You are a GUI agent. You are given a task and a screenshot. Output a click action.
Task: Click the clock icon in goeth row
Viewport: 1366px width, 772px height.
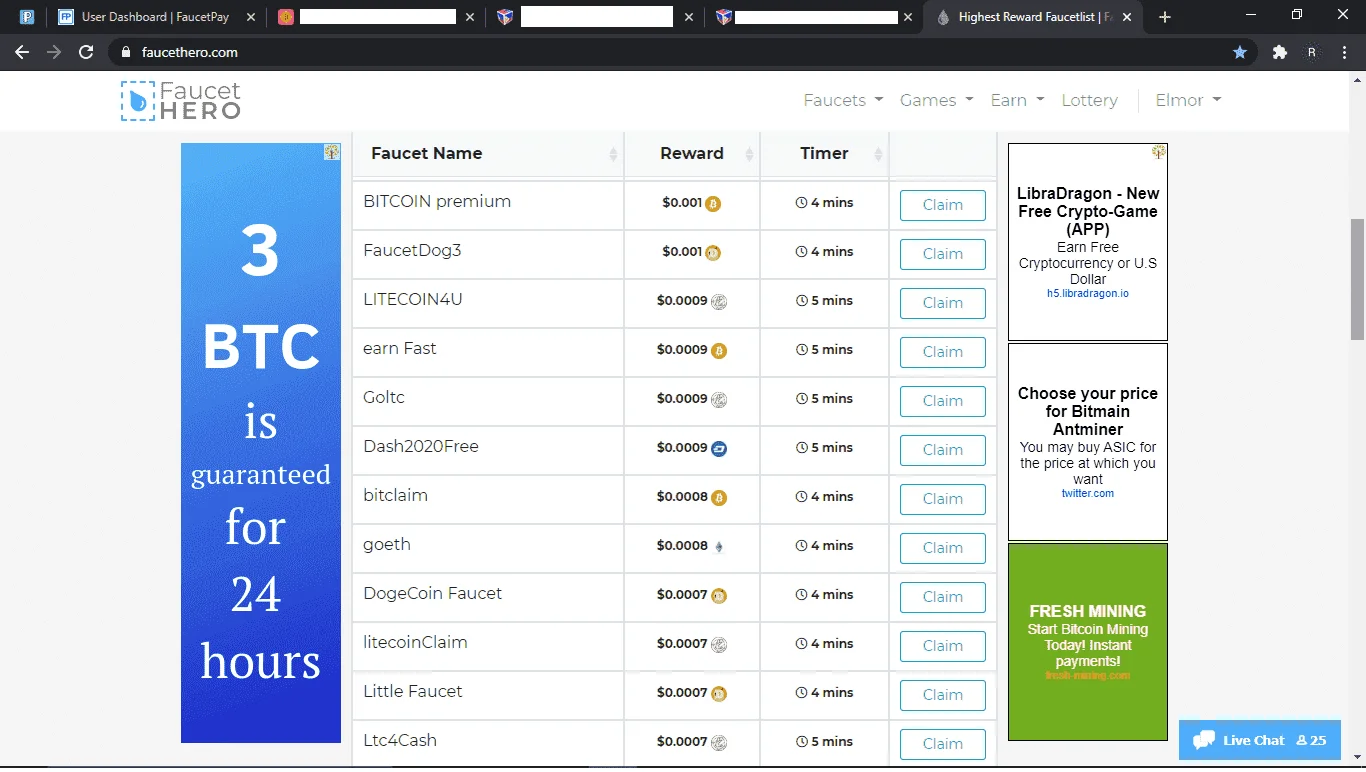(x=801, y=546)
